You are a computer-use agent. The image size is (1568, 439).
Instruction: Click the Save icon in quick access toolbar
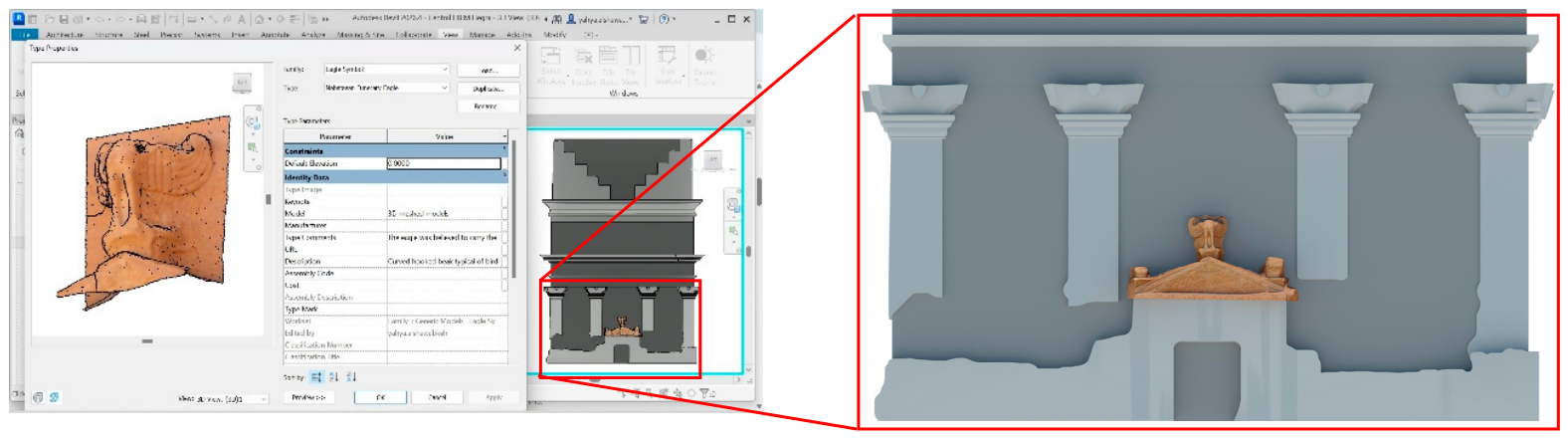click(x=64, y=19)
